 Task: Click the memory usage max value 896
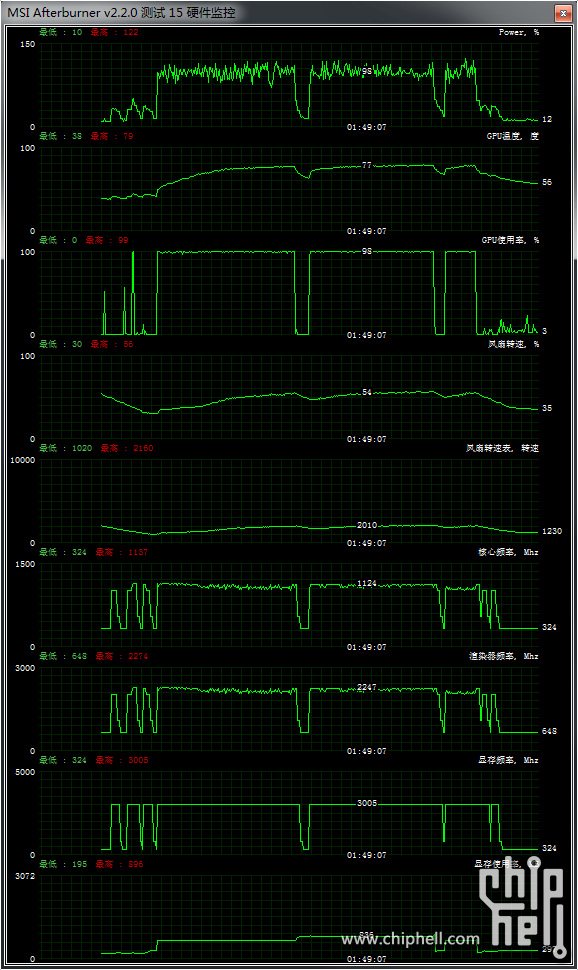136,864
